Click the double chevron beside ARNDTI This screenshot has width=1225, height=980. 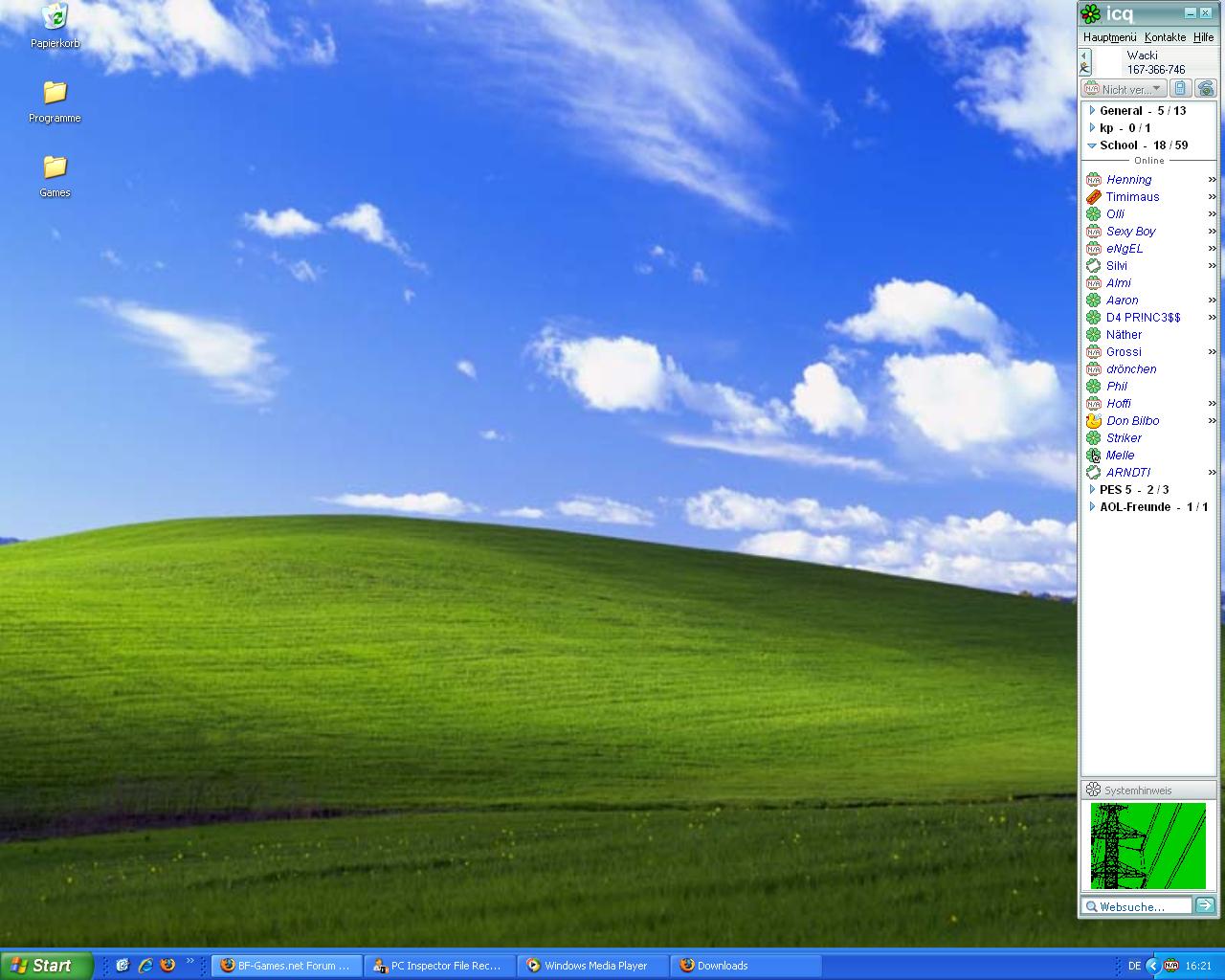coord(1212,473)
